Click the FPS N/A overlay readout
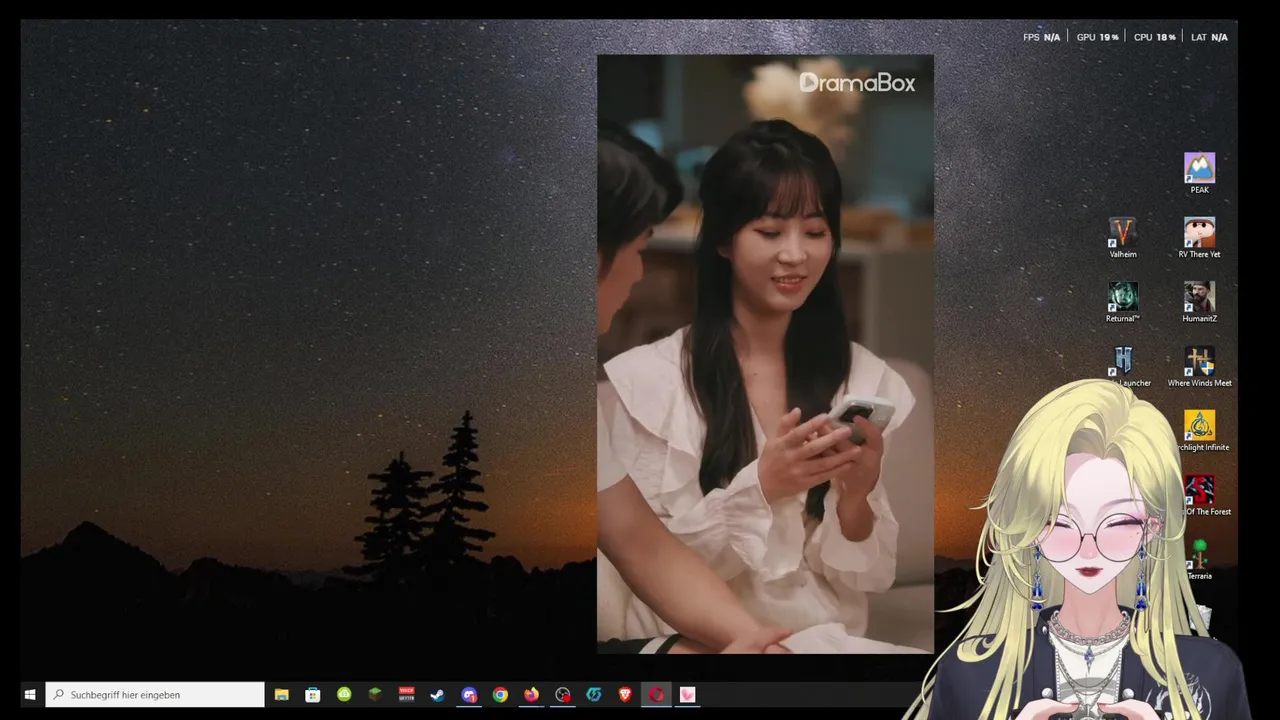 (1041, 37)
